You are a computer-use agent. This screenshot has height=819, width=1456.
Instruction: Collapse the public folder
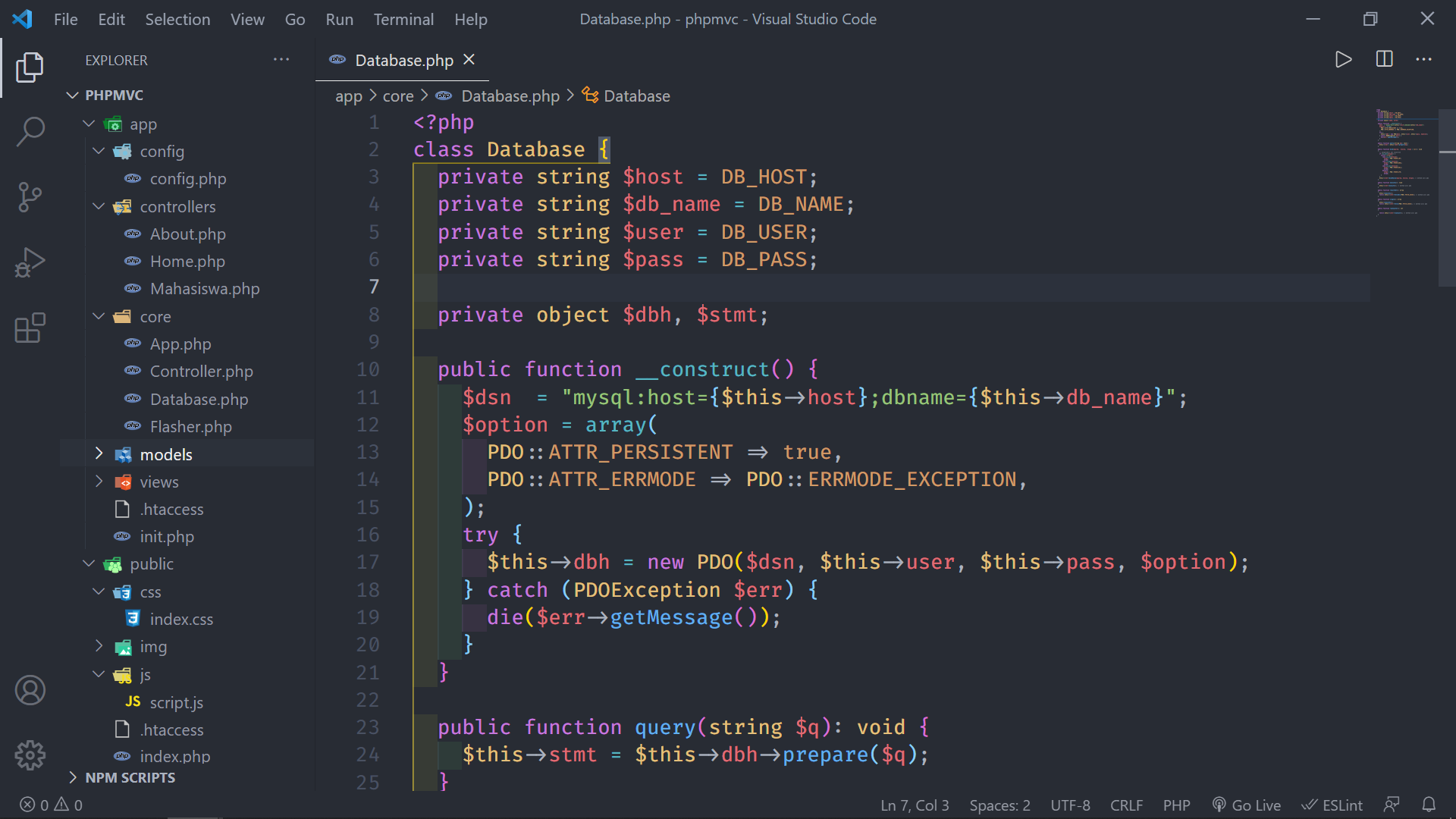coord(89,563)
